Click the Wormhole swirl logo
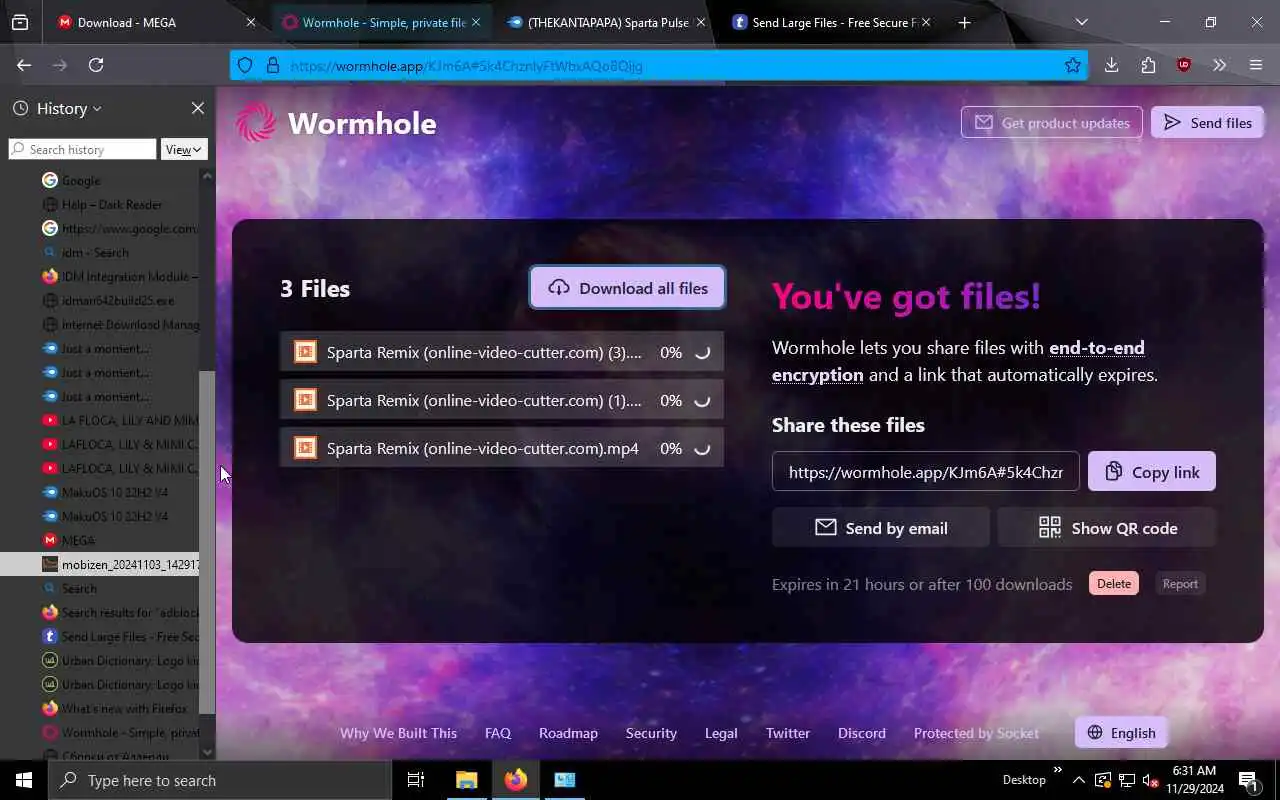 (x=255, y=123)
